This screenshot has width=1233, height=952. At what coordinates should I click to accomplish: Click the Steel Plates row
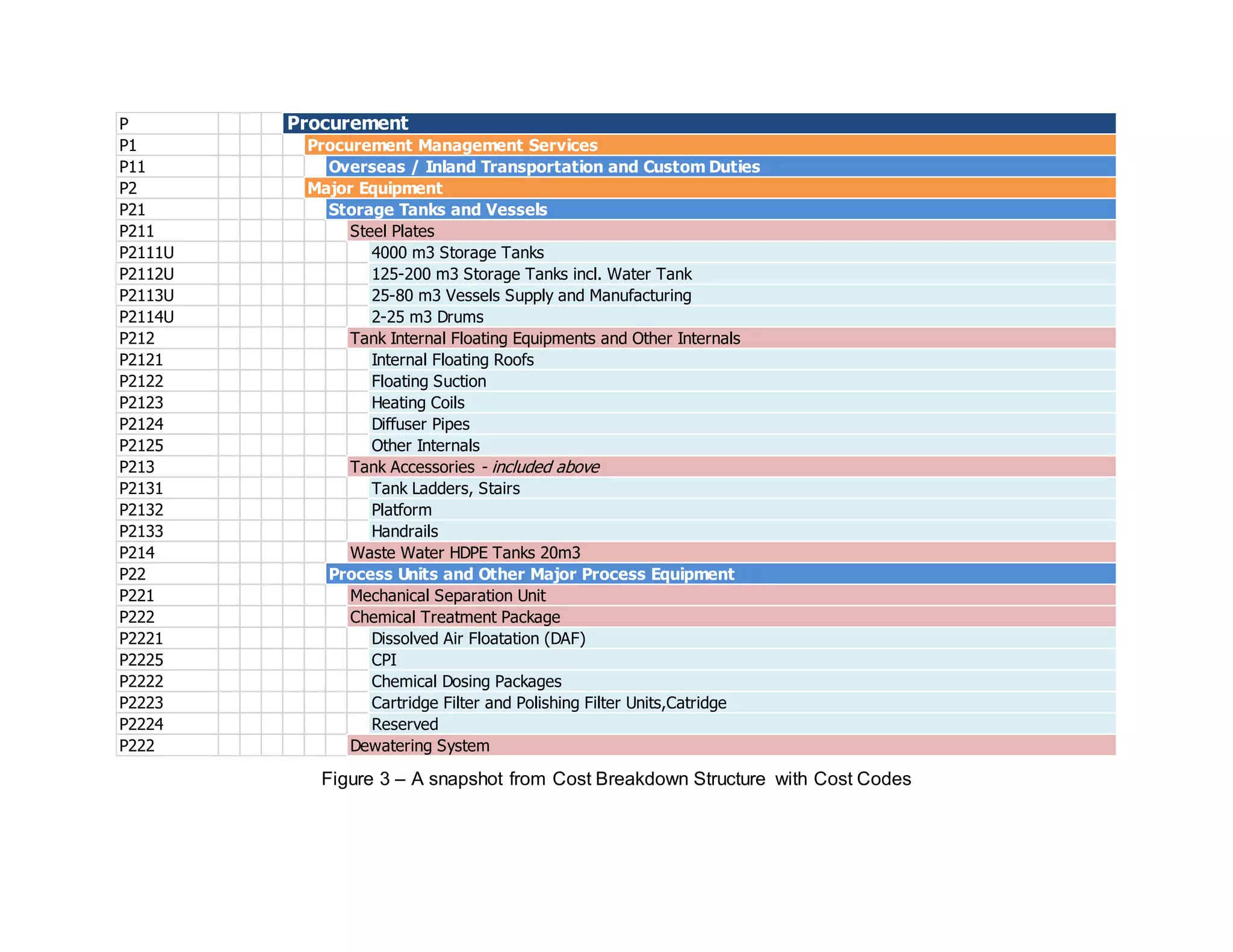point(731,230)
